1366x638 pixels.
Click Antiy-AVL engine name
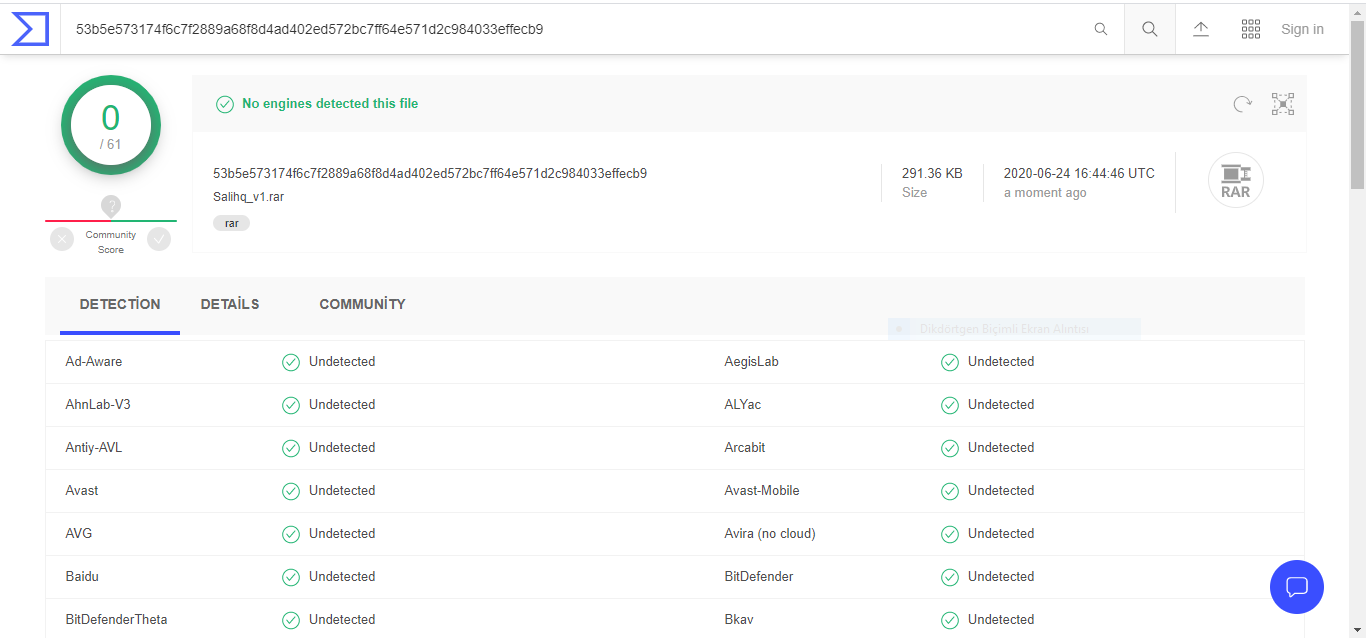(x=94, y=447)
